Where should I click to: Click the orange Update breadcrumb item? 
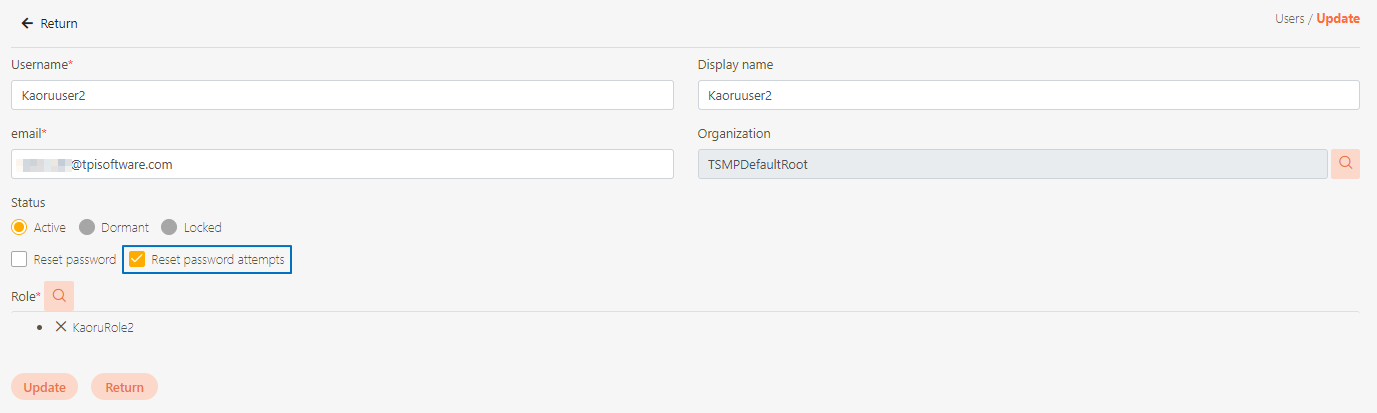pos(1337,19)
